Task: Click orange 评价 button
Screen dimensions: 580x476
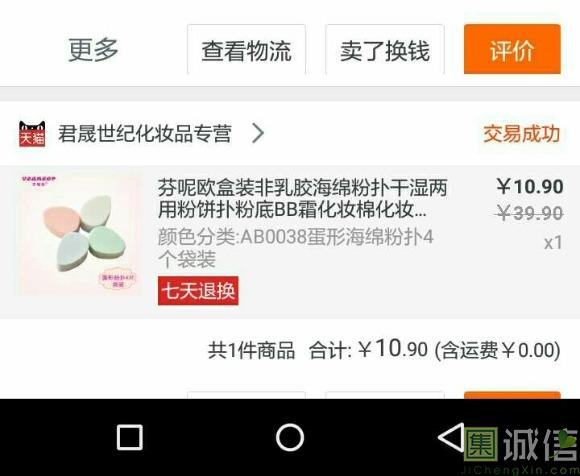Action: point(512,49)
